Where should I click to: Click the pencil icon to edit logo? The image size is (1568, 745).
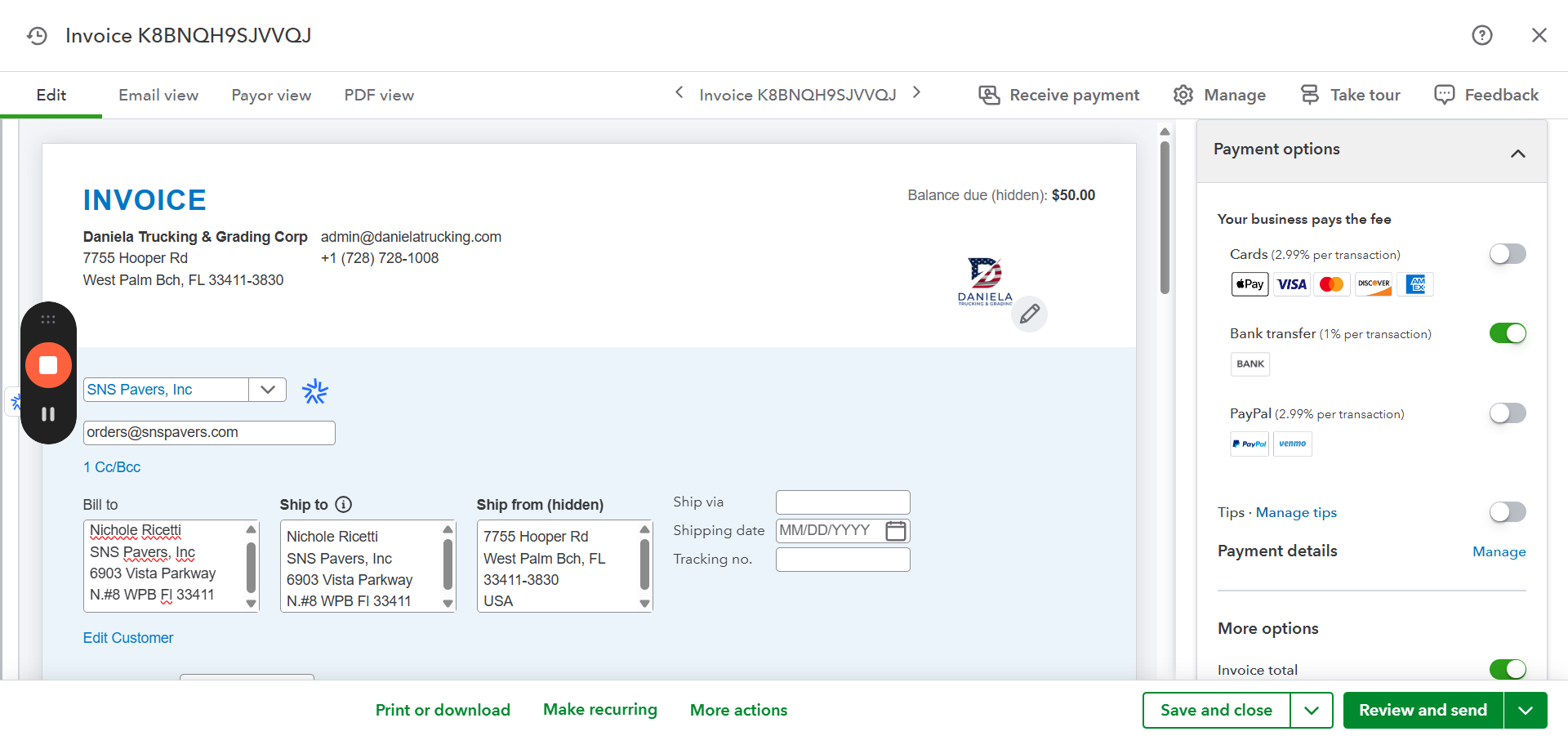coord(1029,314)
